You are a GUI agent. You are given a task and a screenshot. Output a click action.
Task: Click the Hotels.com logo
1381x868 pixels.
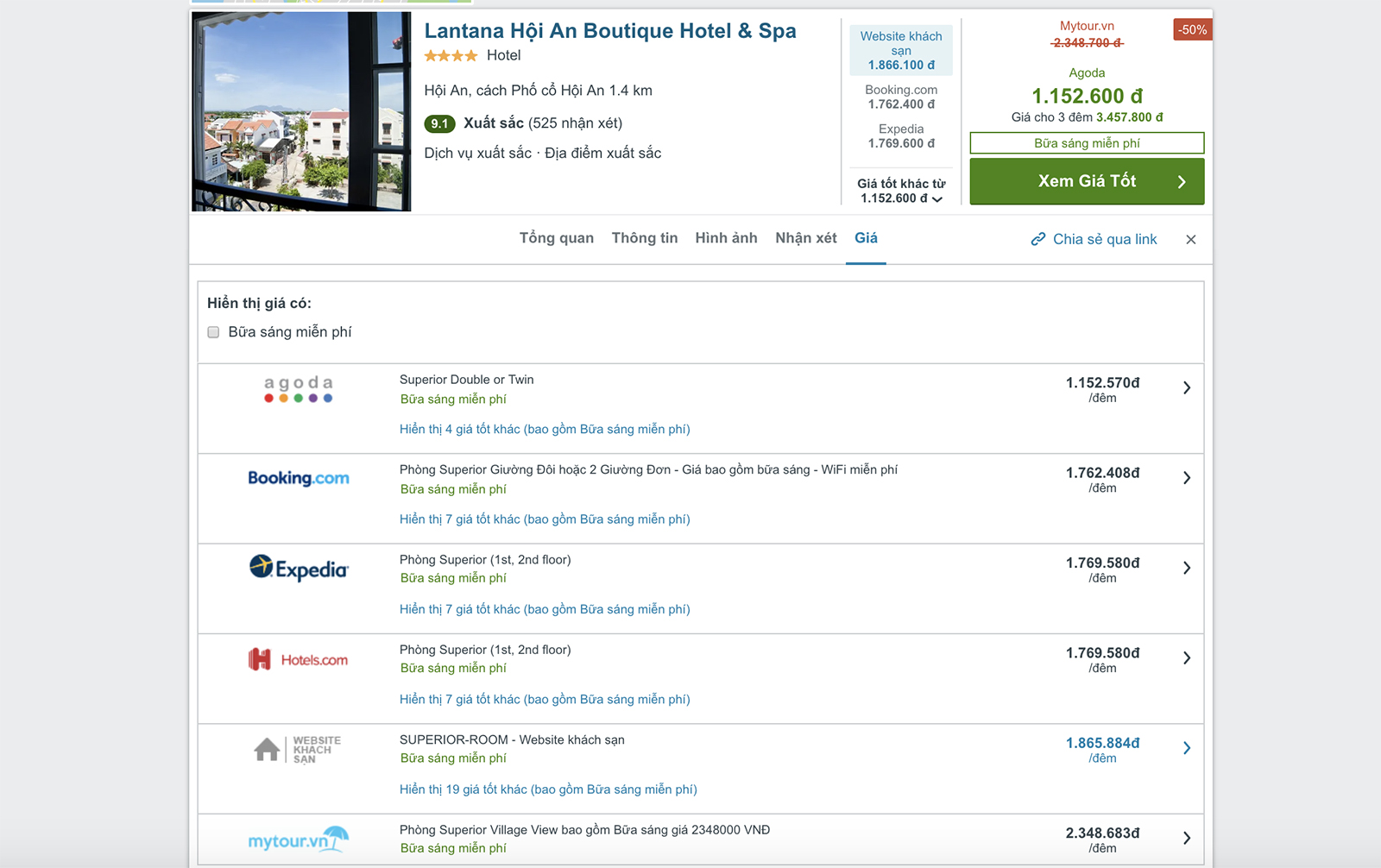[x=299, y=660]
